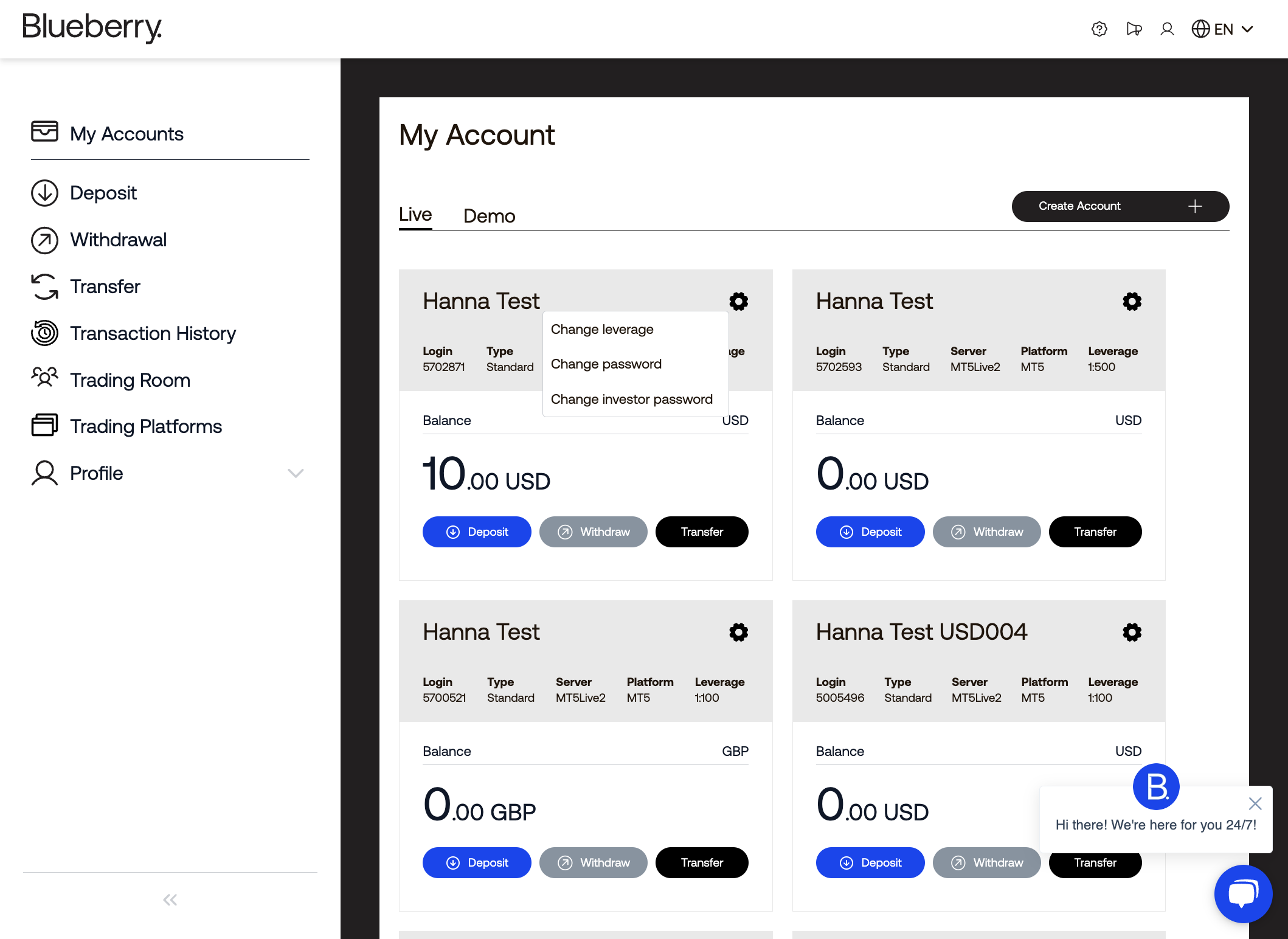Open settings gear for account 5702871

coord(739,302)
